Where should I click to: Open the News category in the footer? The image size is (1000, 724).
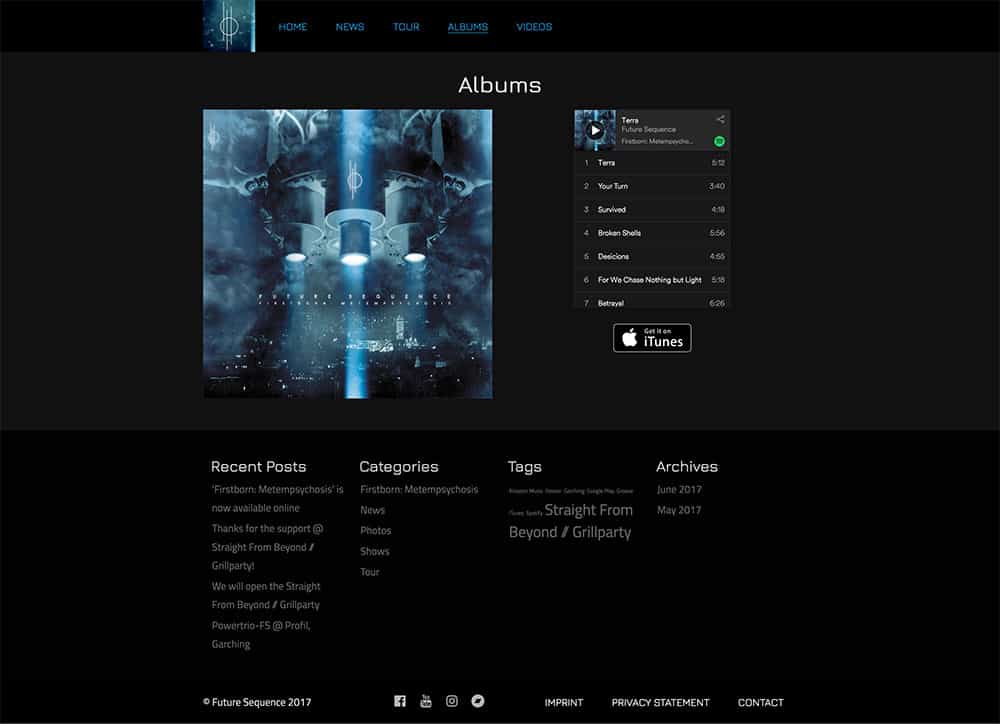372,510
